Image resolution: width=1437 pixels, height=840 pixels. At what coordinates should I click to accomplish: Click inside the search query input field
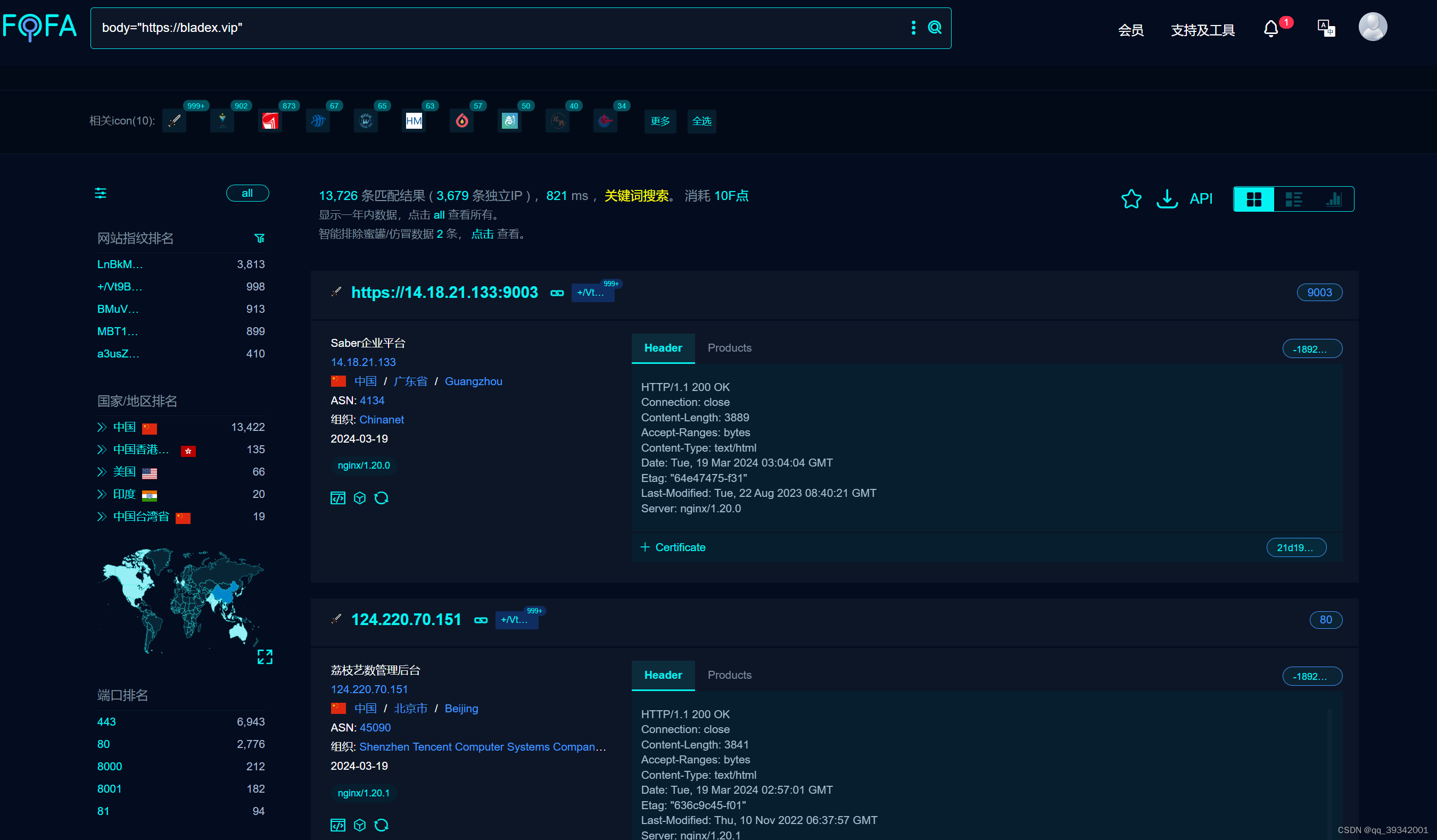coord(399,27)
